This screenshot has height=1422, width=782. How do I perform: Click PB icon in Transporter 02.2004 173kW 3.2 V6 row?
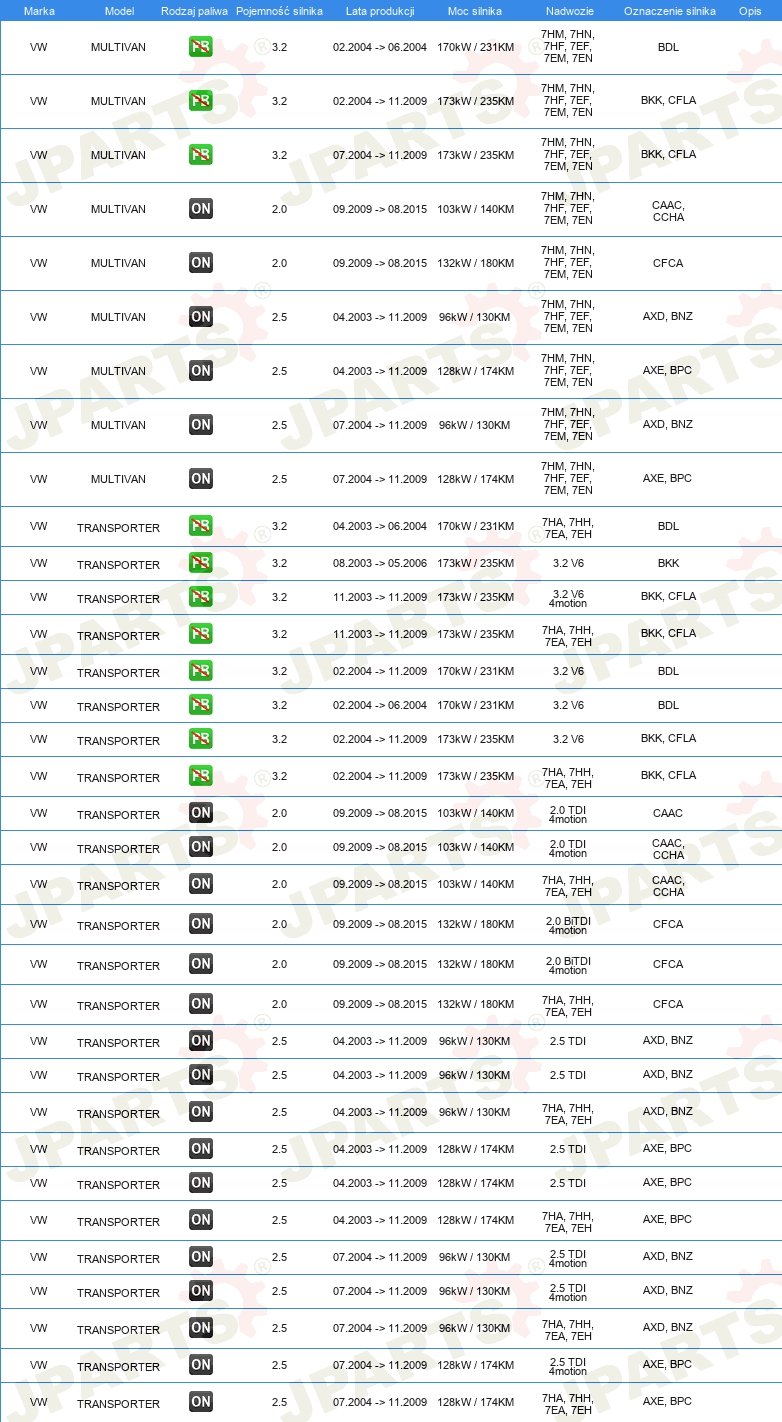coord(201,738)
